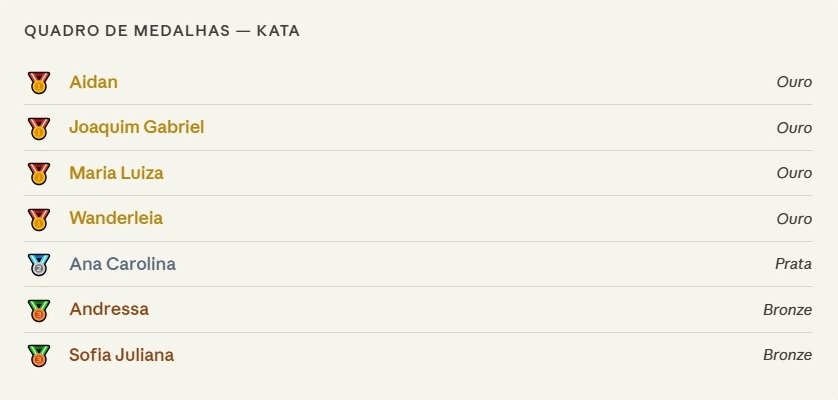Screen dimensions: 838x400
Task: Select Sofia Juliana's name
Action: 121,355
